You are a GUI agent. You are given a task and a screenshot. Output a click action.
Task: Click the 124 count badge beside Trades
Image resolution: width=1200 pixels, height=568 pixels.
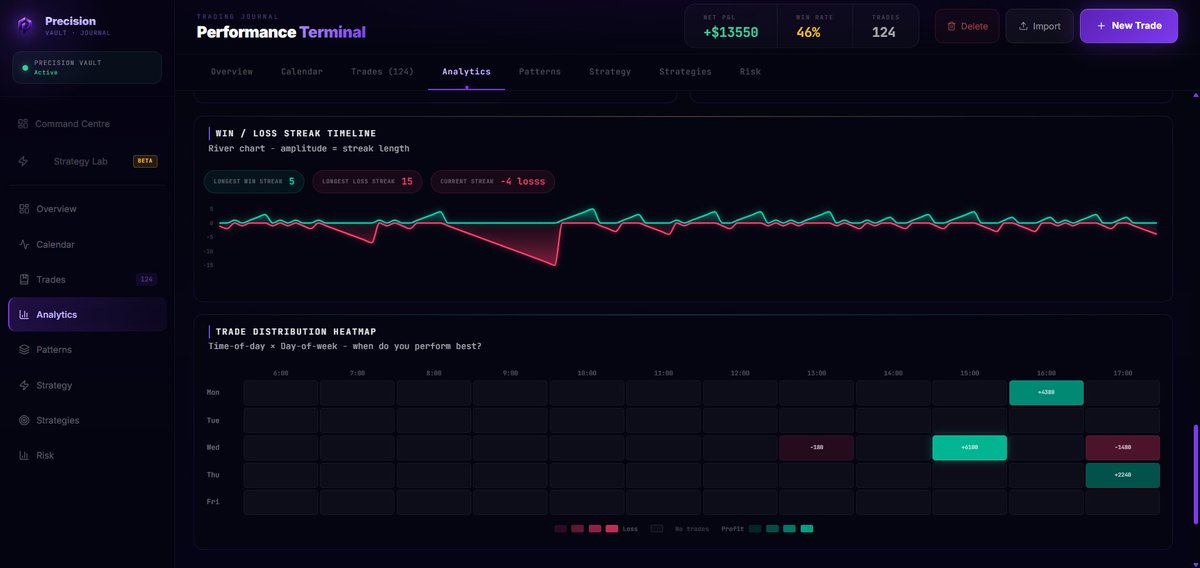pos(146,279)
